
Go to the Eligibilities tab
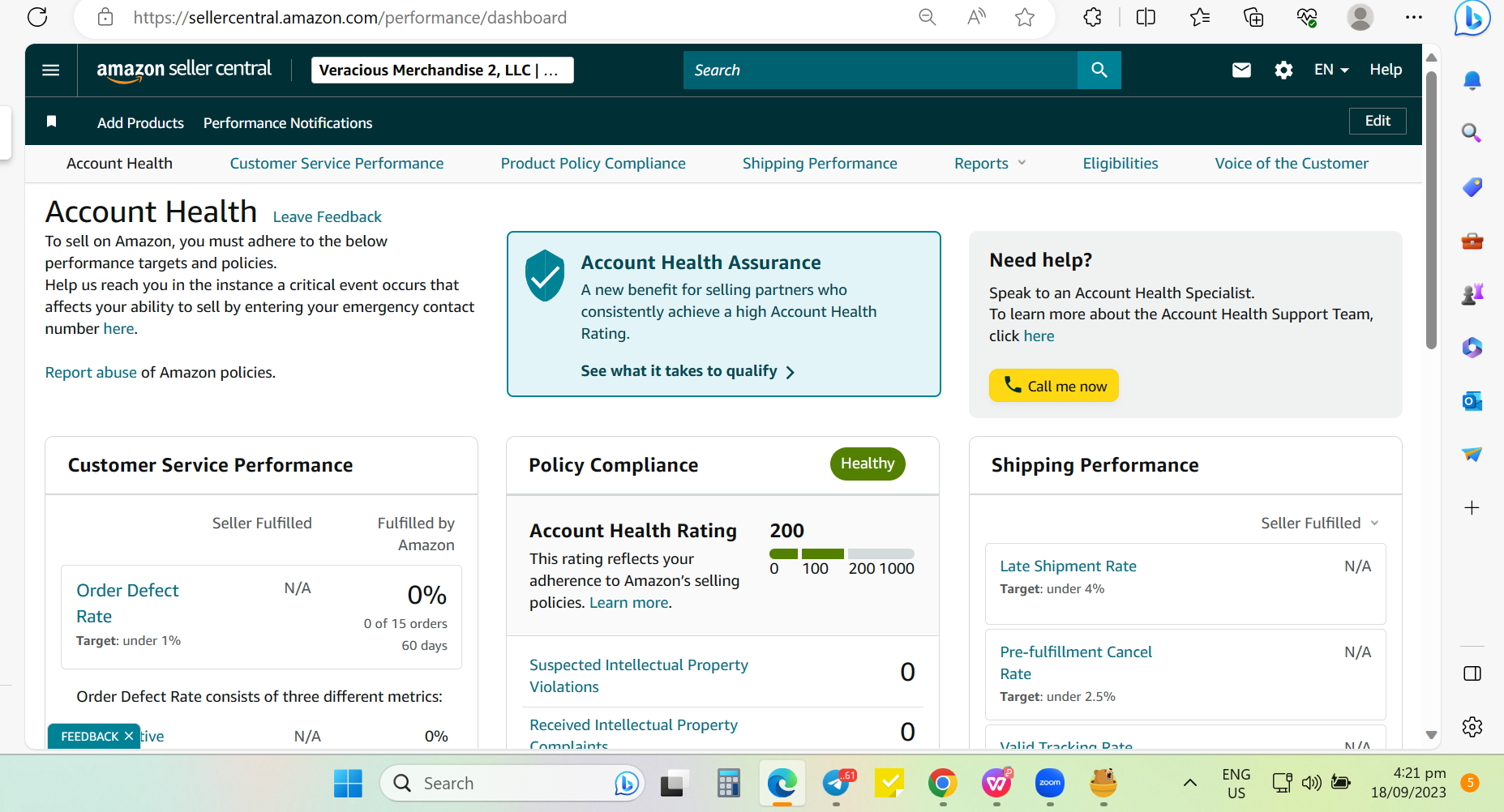(x=1121, y=164)
